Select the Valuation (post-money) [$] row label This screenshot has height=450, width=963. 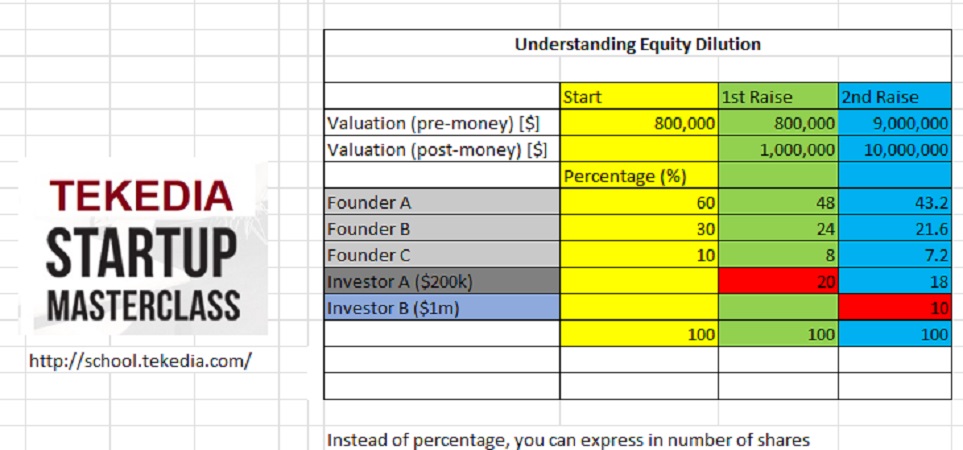click(441, 150)
